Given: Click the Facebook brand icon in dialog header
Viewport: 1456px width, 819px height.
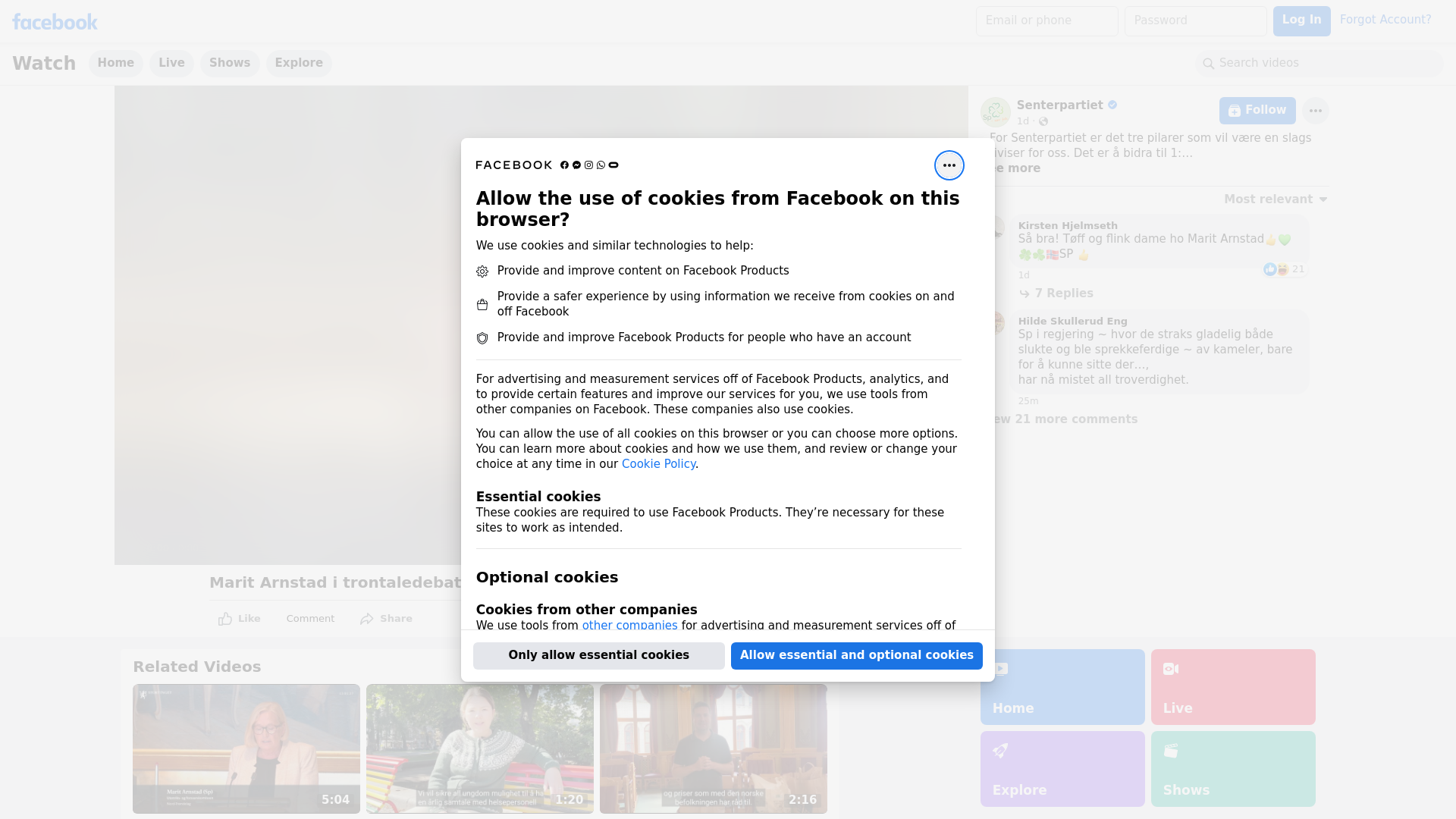Looking at the screenshot, I should pos(564,165).
